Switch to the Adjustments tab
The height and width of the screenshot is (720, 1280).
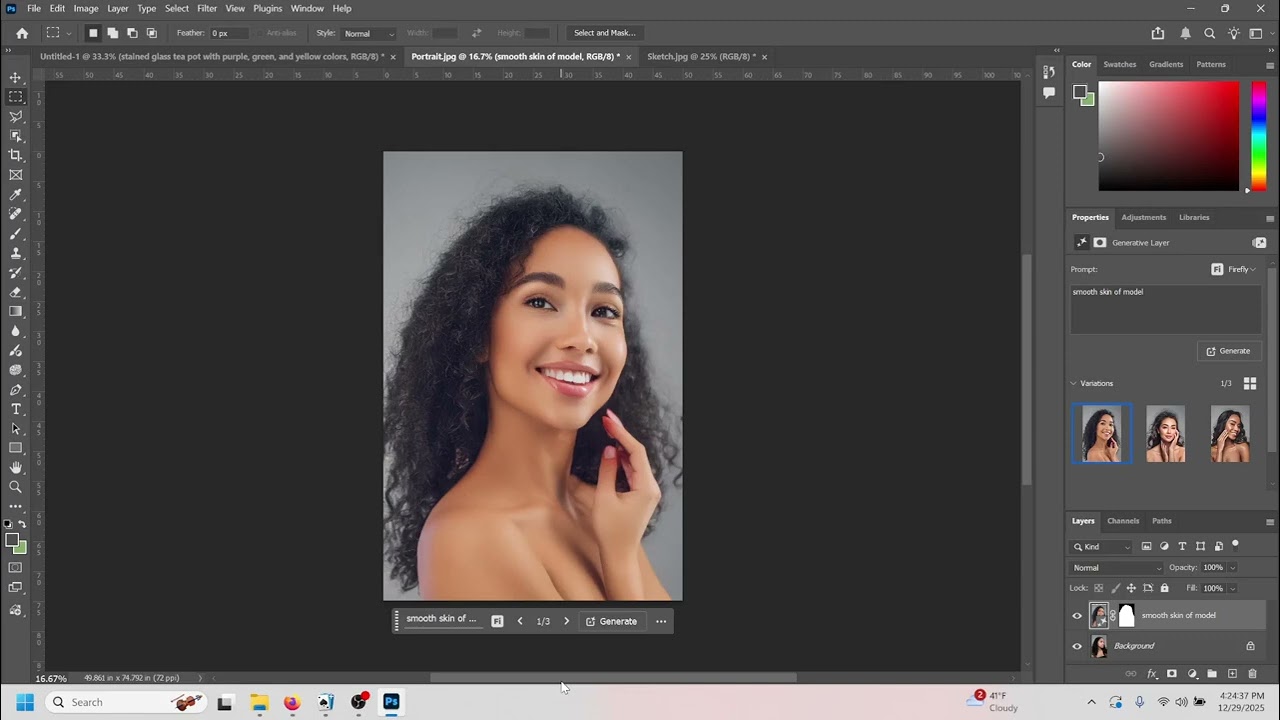[1143, 217]
